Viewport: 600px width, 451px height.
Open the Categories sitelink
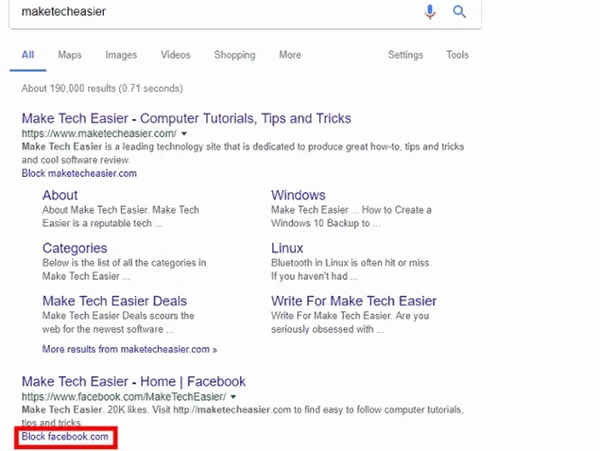click(x=75, y=248)
